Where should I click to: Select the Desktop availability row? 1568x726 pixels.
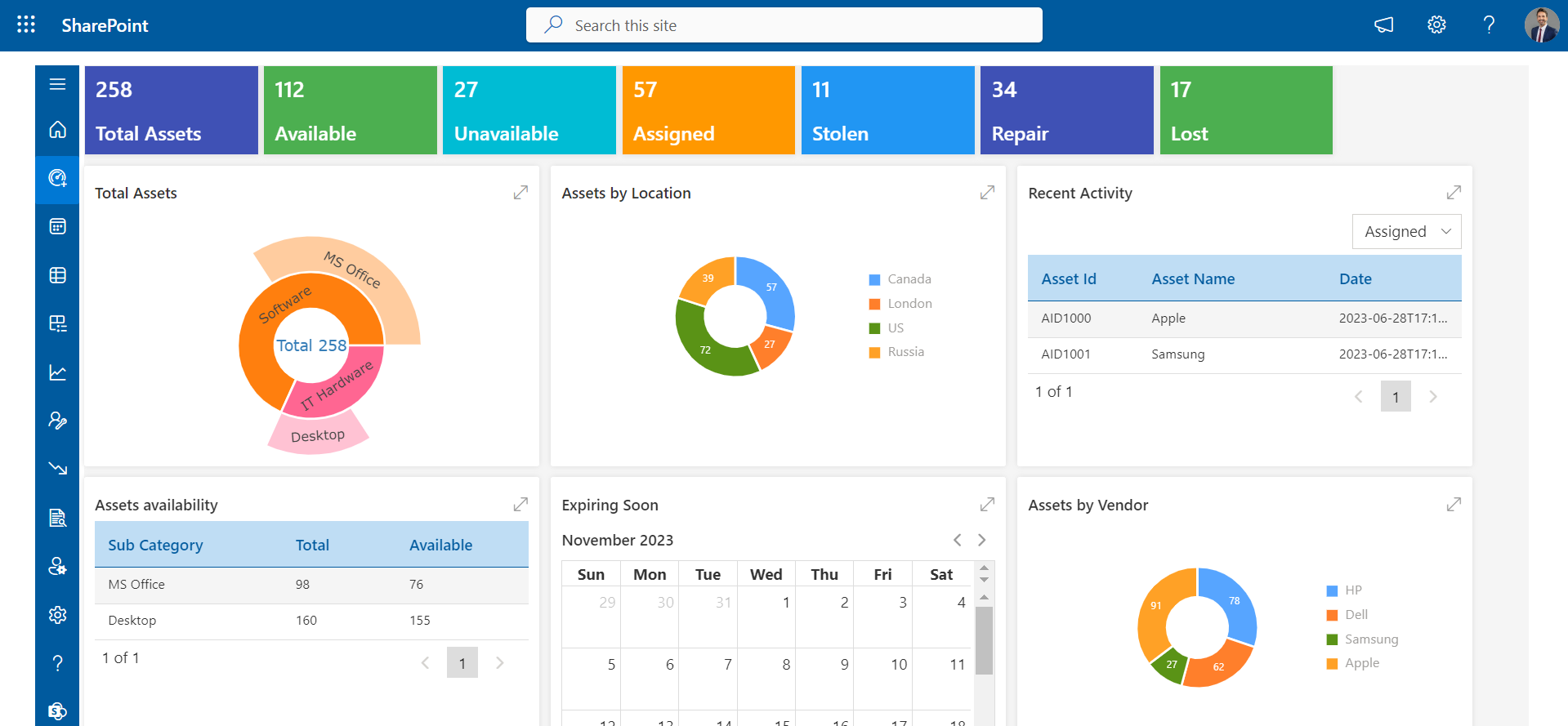coord(311,621)
